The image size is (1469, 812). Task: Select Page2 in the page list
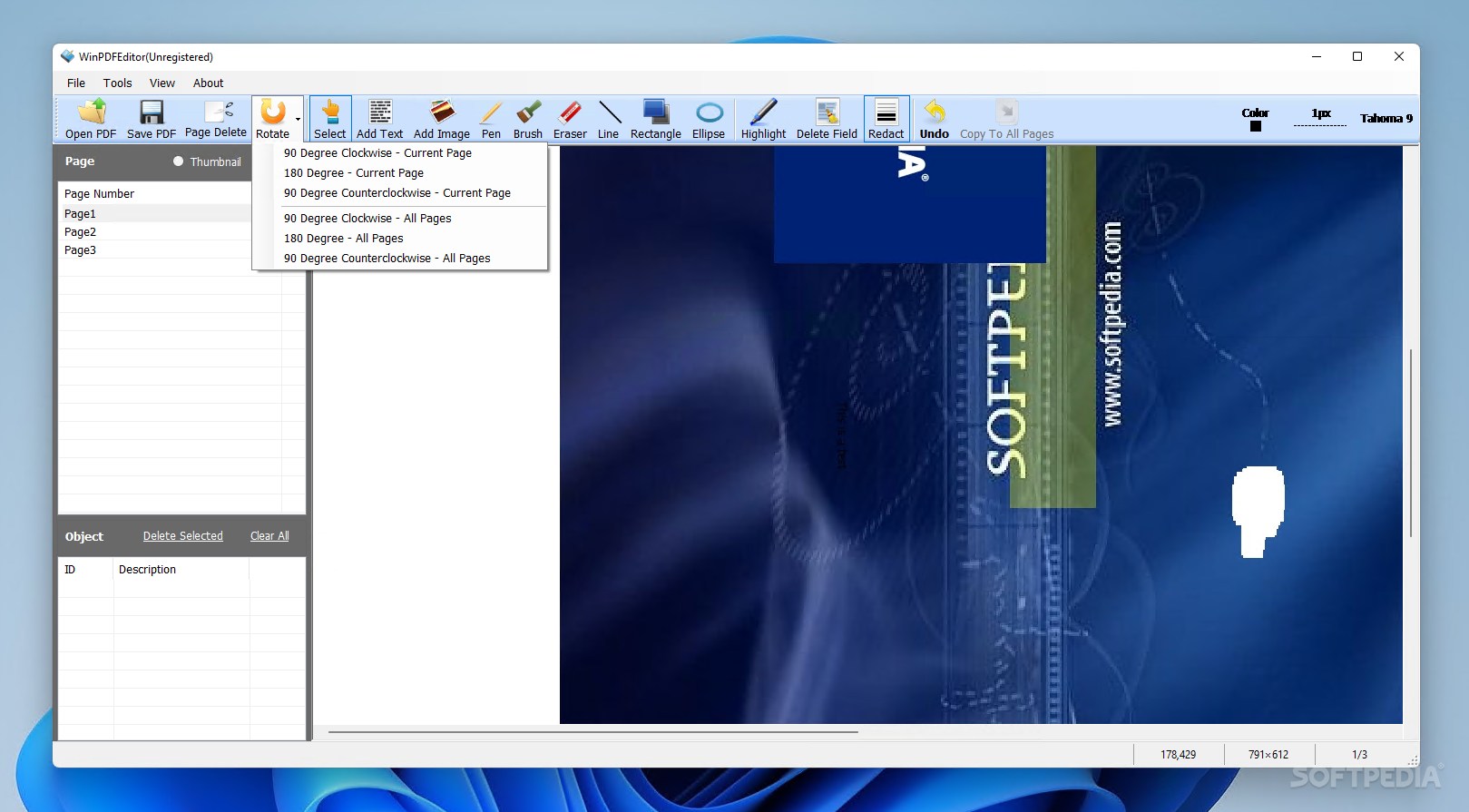pos(156,232)
